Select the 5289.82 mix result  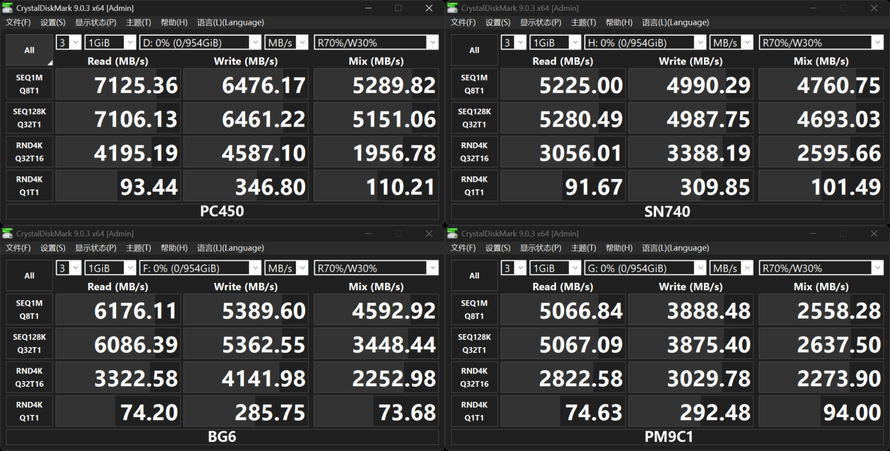point(376,85)
